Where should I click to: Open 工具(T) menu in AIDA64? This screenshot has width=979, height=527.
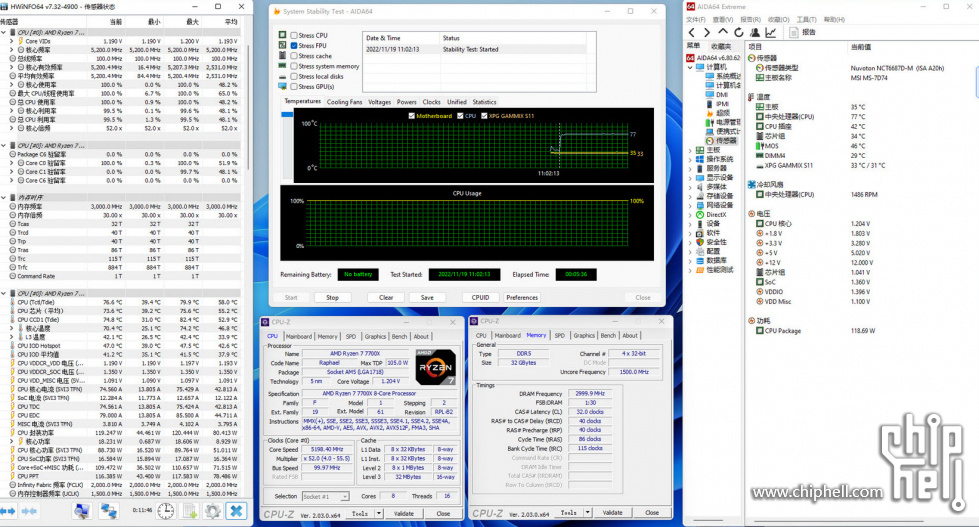click(x=806, y=19)
